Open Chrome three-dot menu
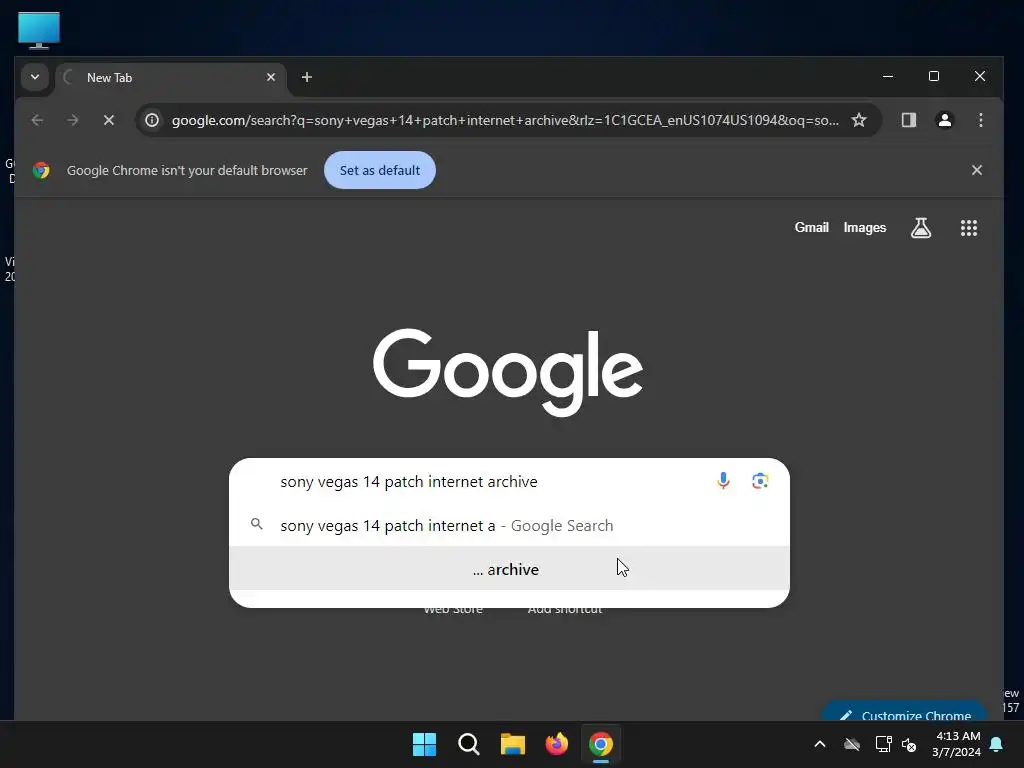 point(980,120)
